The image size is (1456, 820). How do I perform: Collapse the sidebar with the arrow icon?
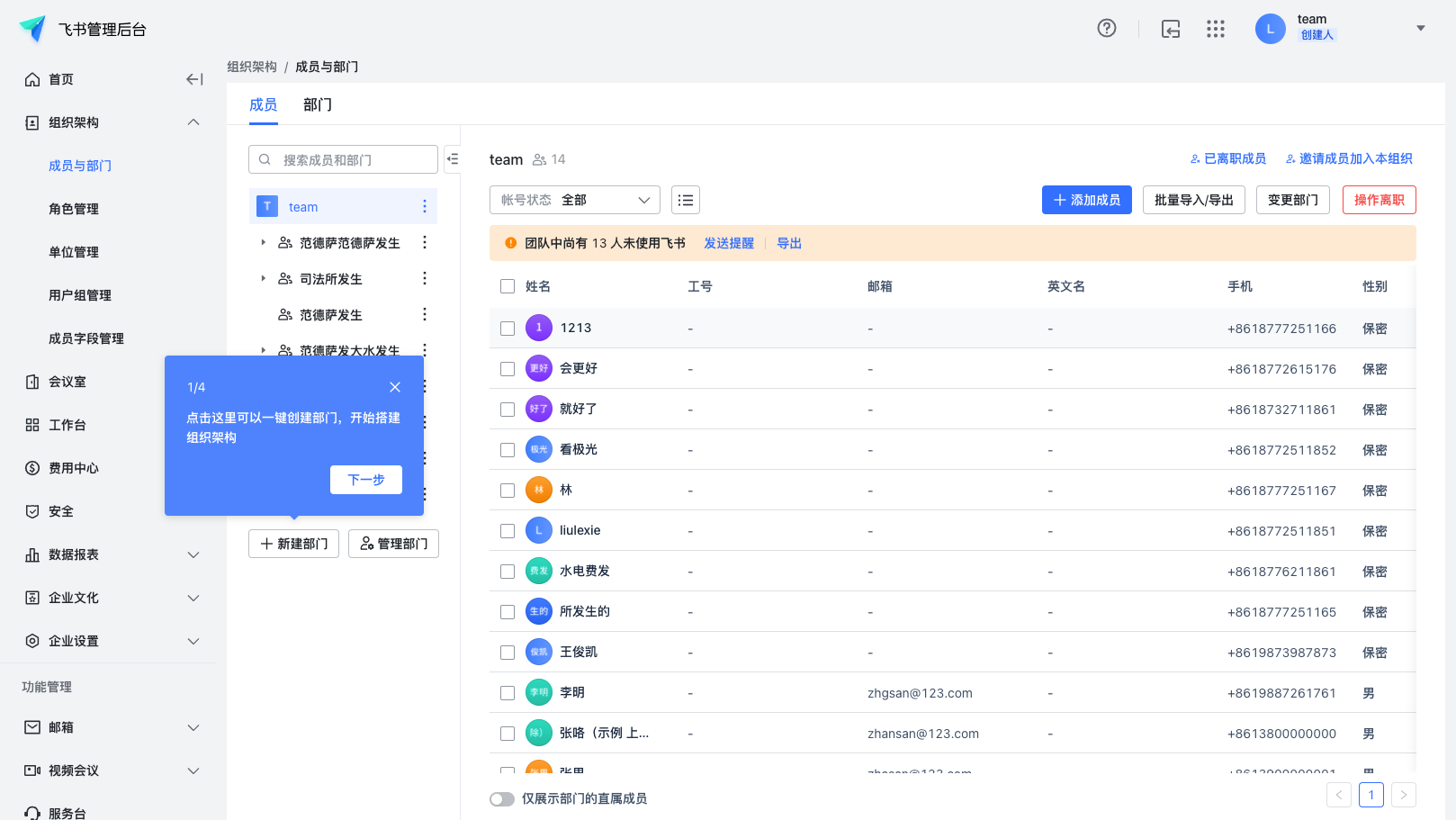pyautogui.click(x=194, y=79)
